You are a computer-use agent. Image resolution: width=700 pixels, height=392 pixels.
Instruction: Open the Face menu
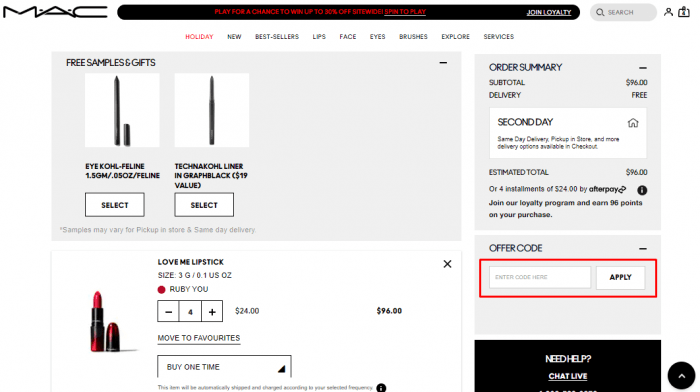347,37
